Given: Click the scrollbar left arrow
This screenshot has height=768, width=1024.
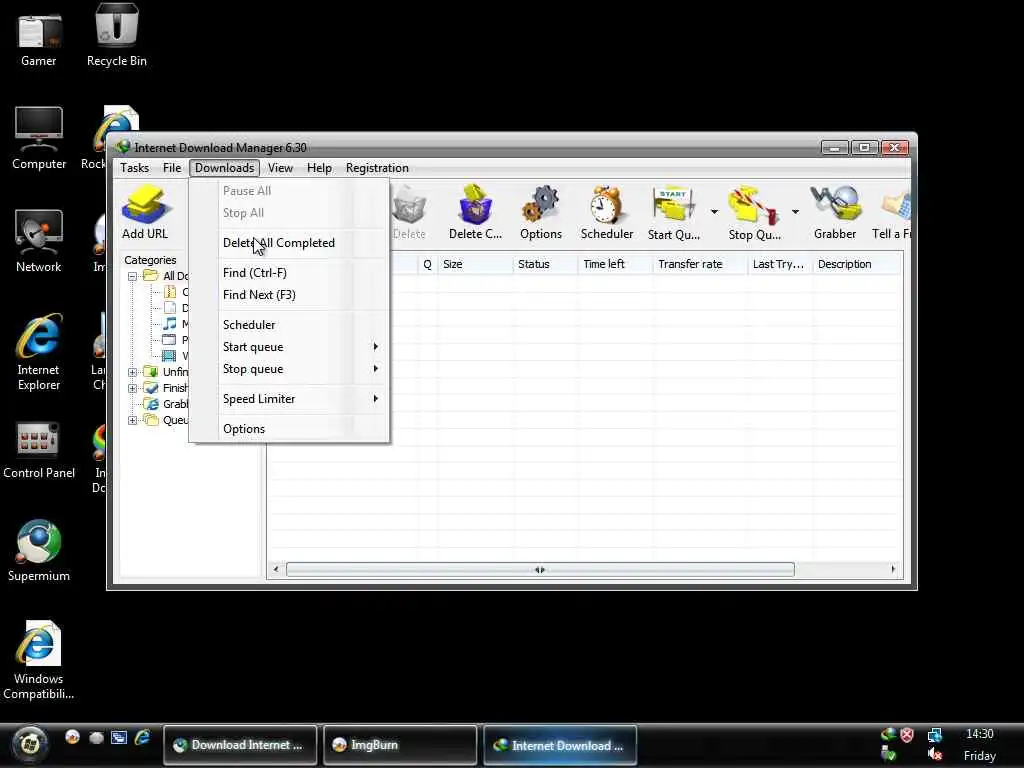Looking at the screenshot, I should click(276, 570).
